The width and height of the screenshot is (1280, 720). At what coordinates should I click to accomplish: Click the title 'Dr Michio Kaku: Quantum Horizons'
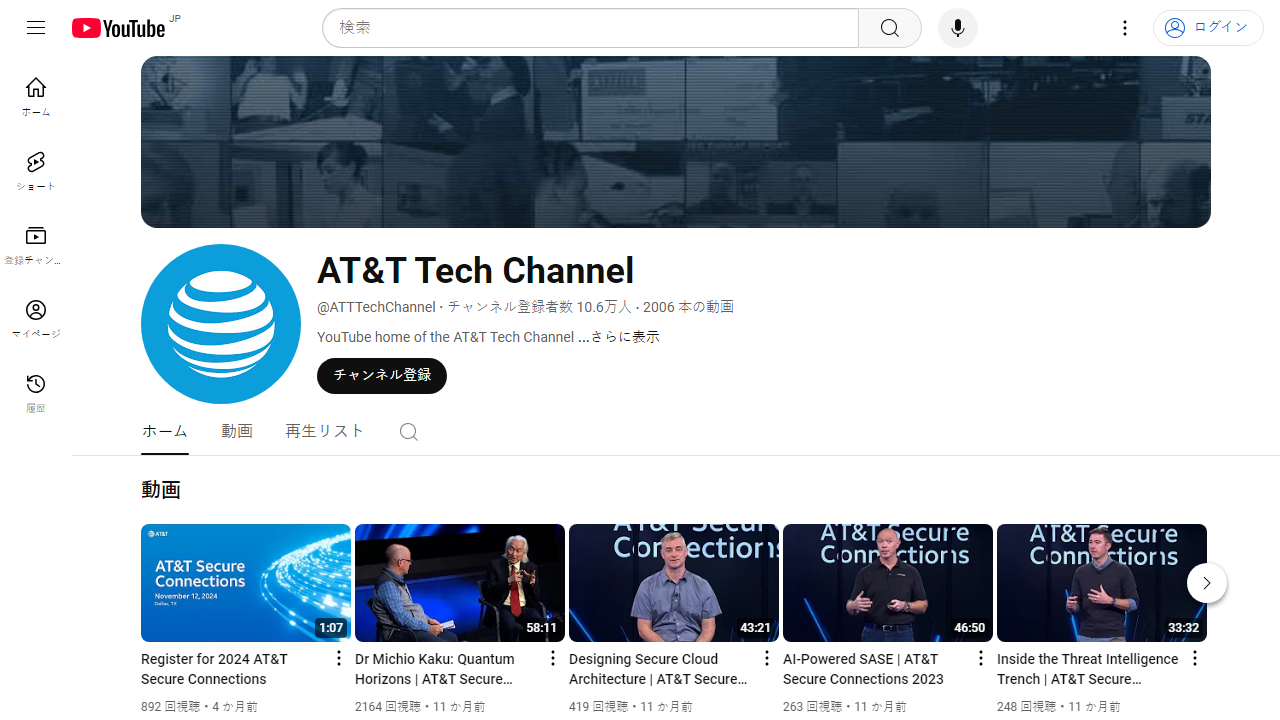[x=435, y=669]
